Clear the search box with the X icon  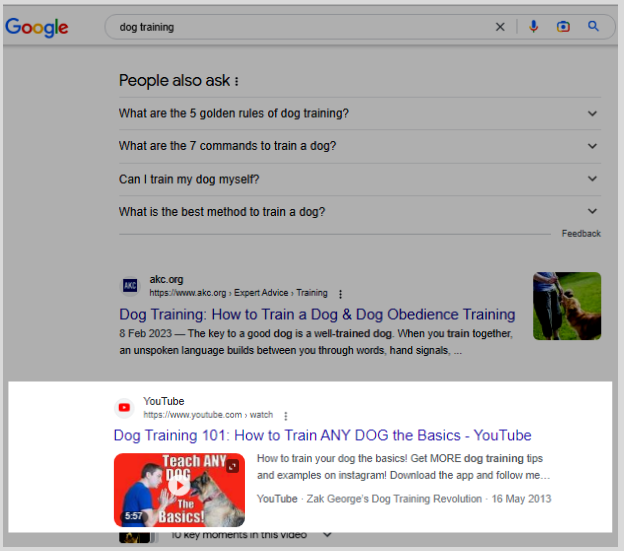tap(500, 27)
